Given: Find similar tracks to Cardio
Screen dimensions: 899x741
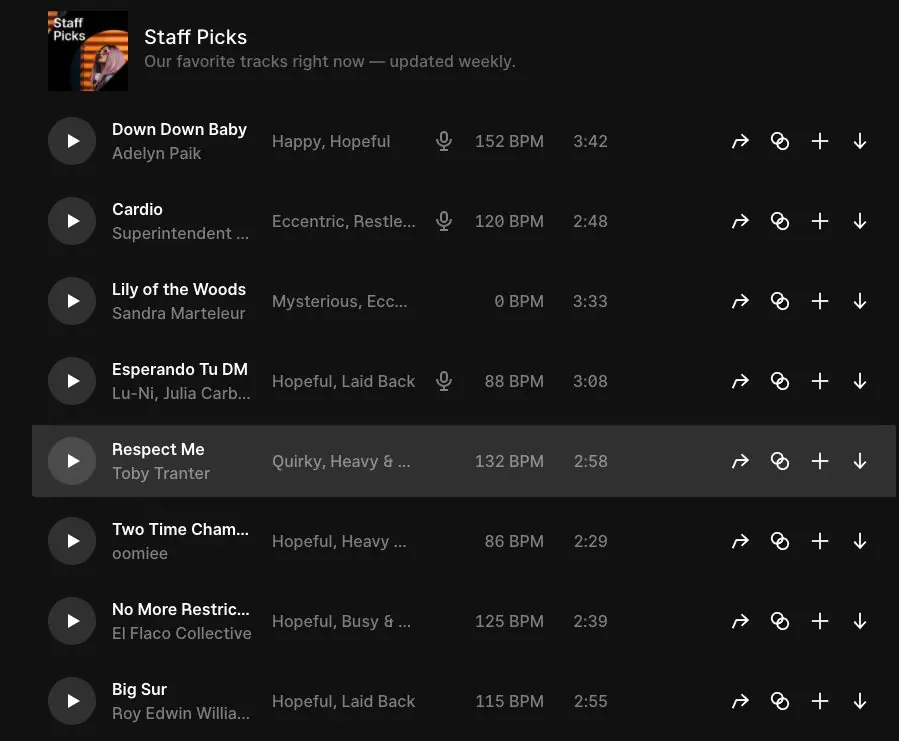Looking at the screenshot, I should (x=780, y=221).
